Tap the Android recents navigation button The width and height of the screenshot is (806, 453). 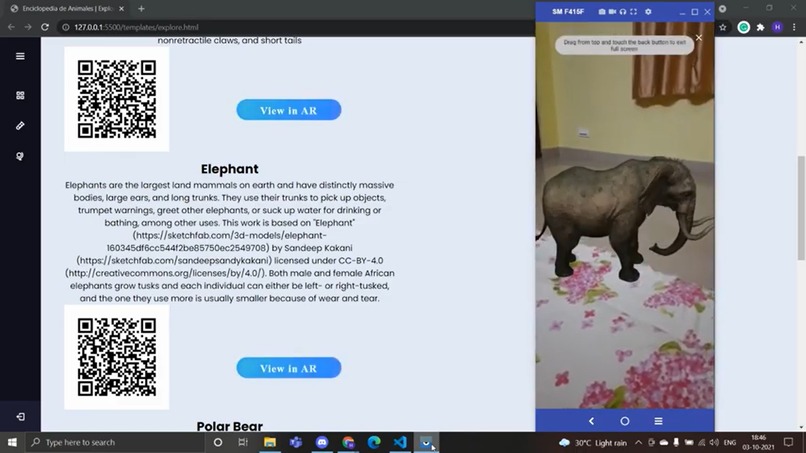[658, 421]
